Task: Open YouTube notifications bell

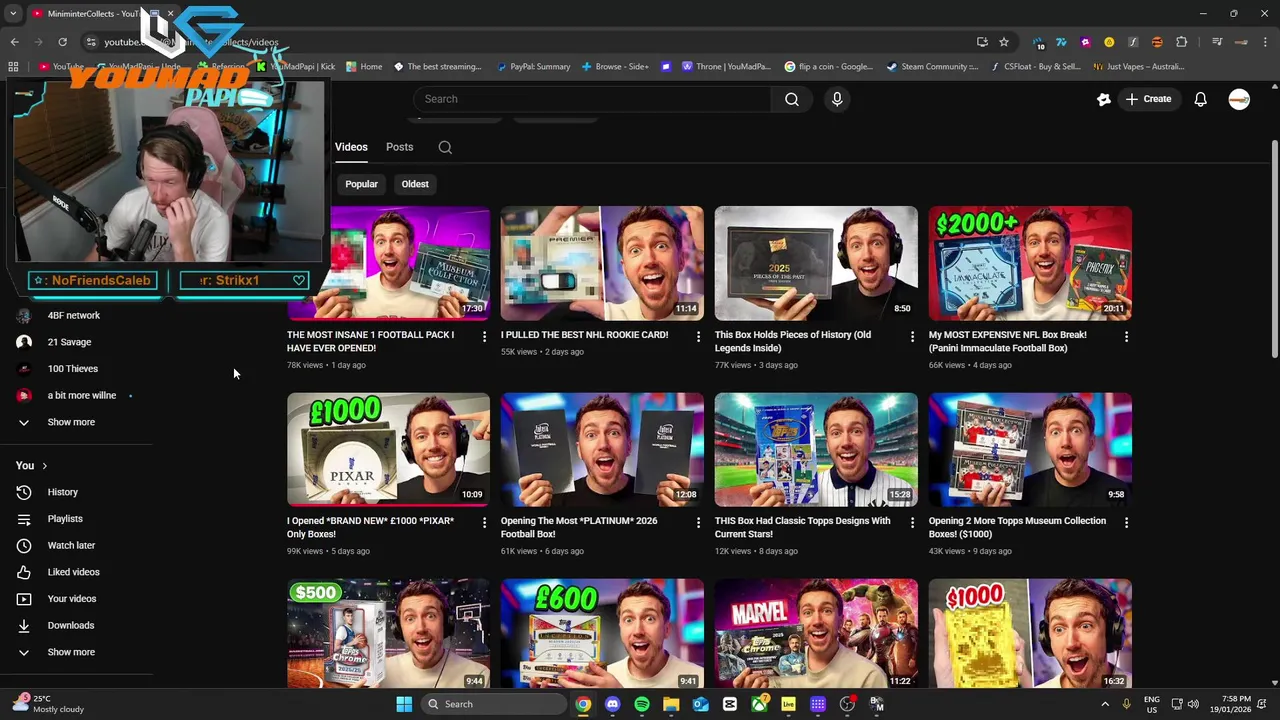Action: point(1200,99)
